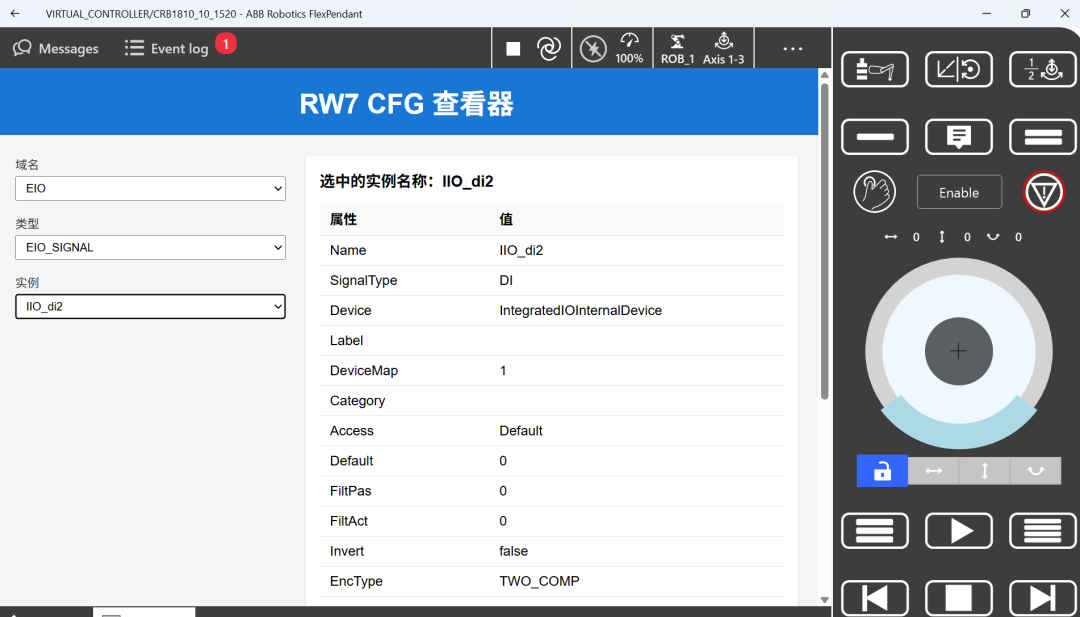Toggle the rotation joystick lock

[x=1035, y=471]
